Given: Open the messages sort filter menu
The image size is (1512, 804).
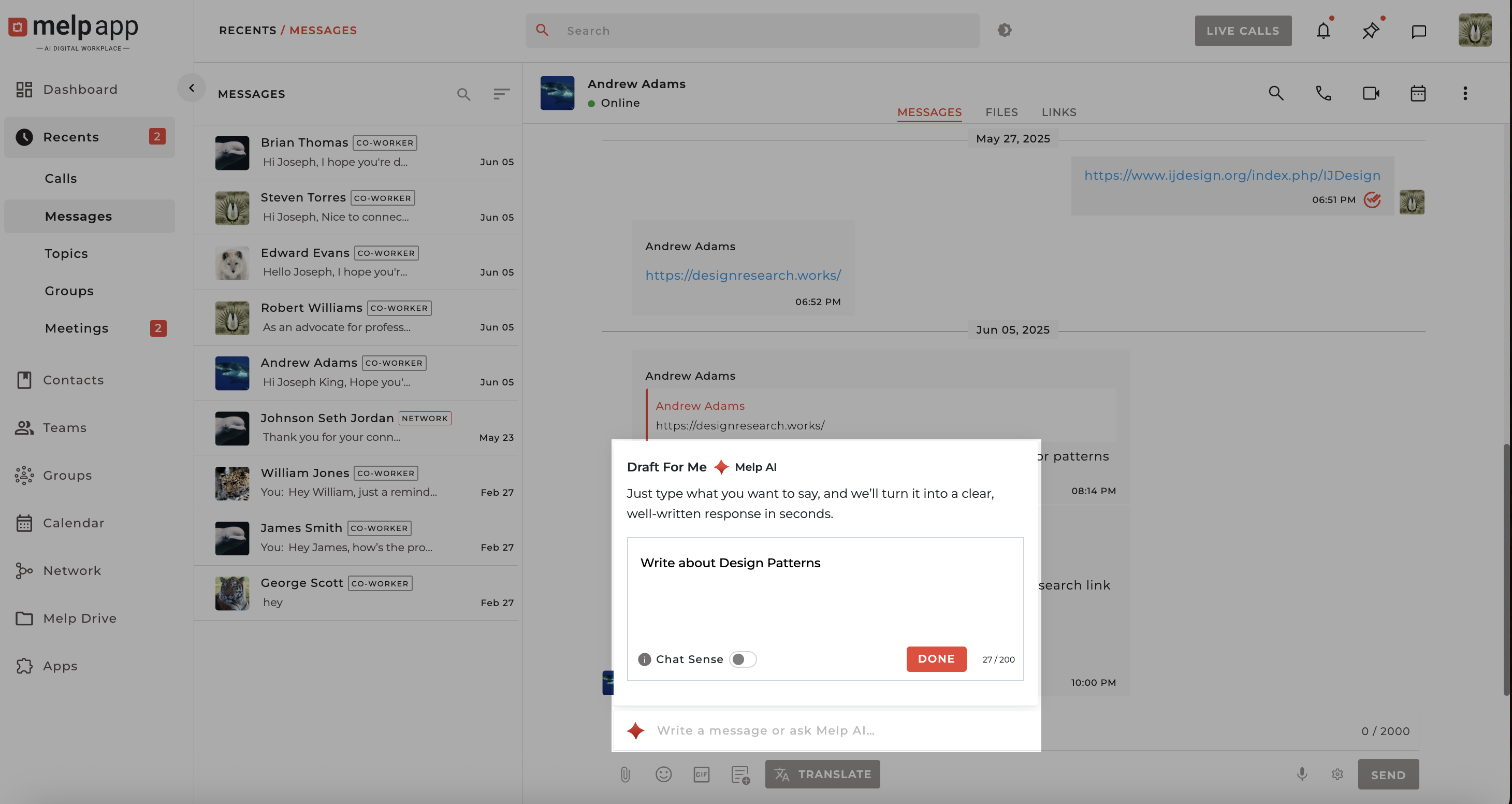Looking at the screenshot, I should 501,94.
